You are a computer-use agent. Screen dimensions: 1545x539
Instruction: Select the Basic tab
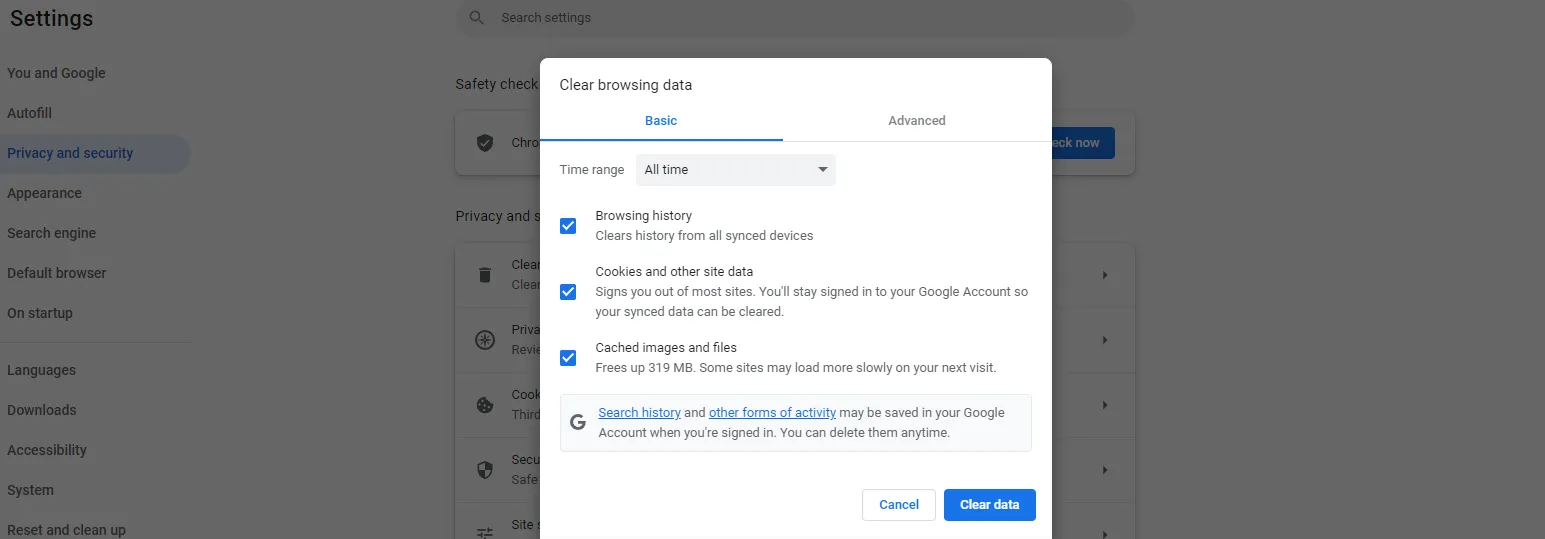pos(661,121)
